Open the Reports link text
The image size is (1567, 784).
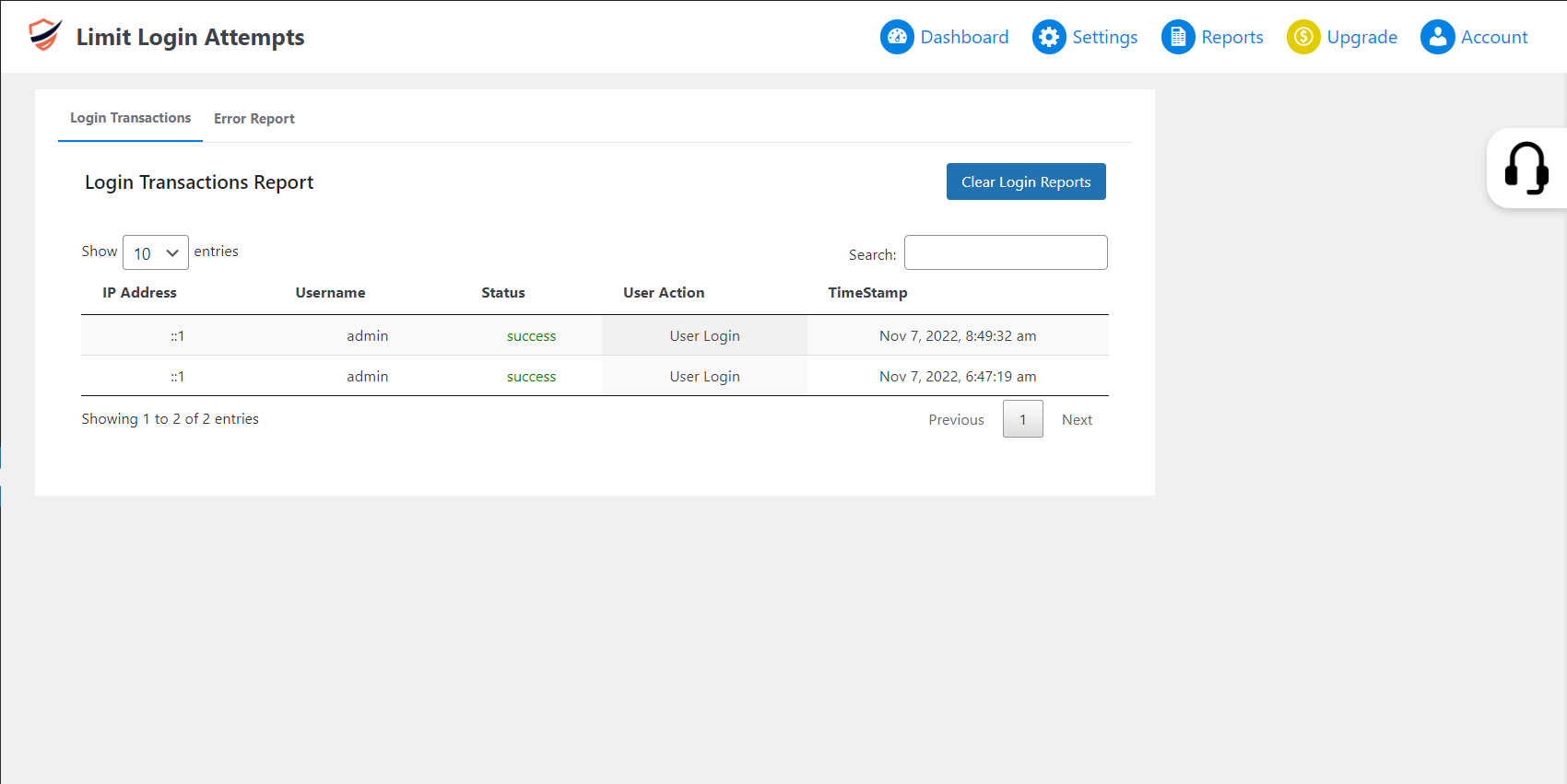coord(1231,37)
